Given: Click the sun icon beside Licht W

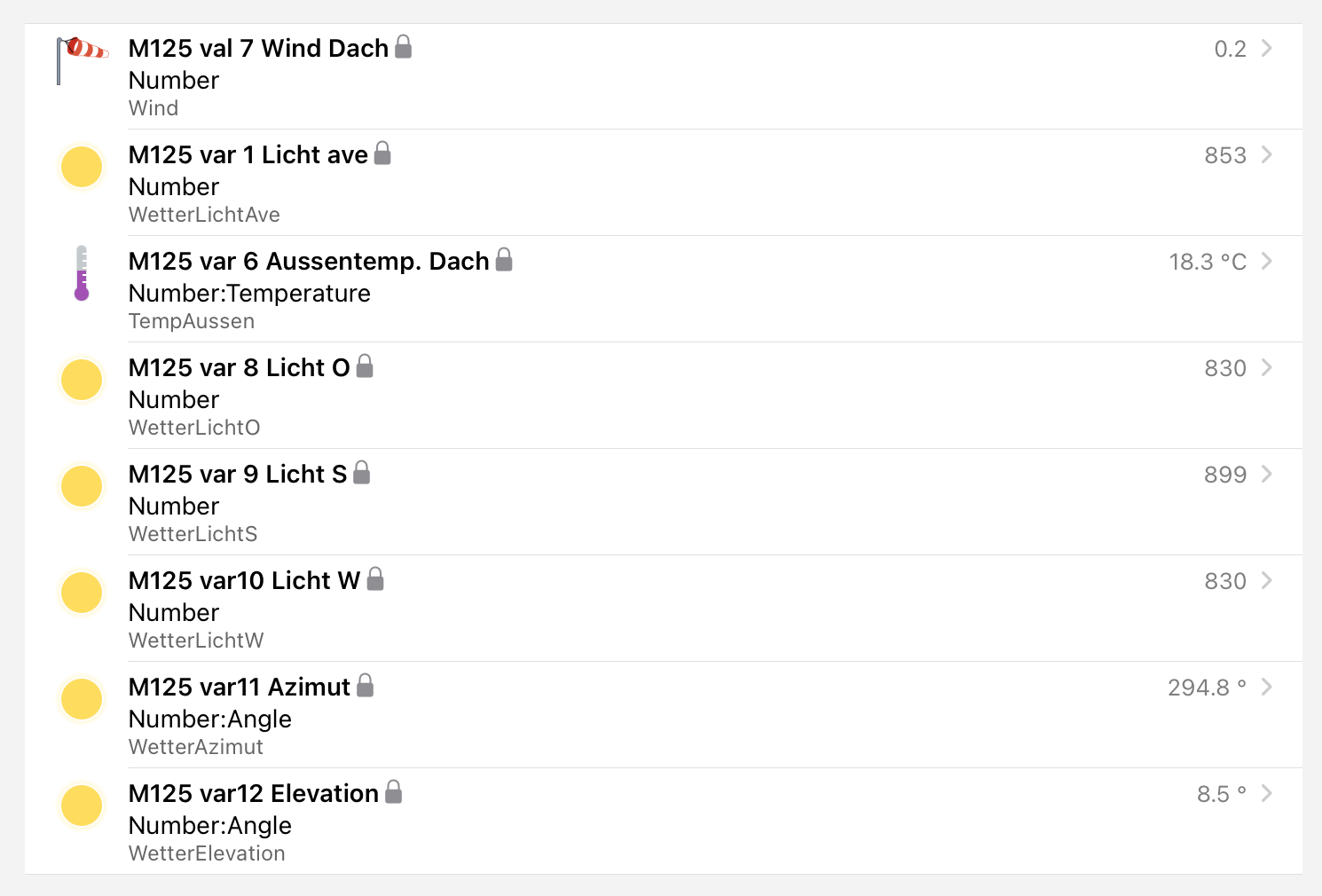Looking at the screenshot, I should click(82, 593).
